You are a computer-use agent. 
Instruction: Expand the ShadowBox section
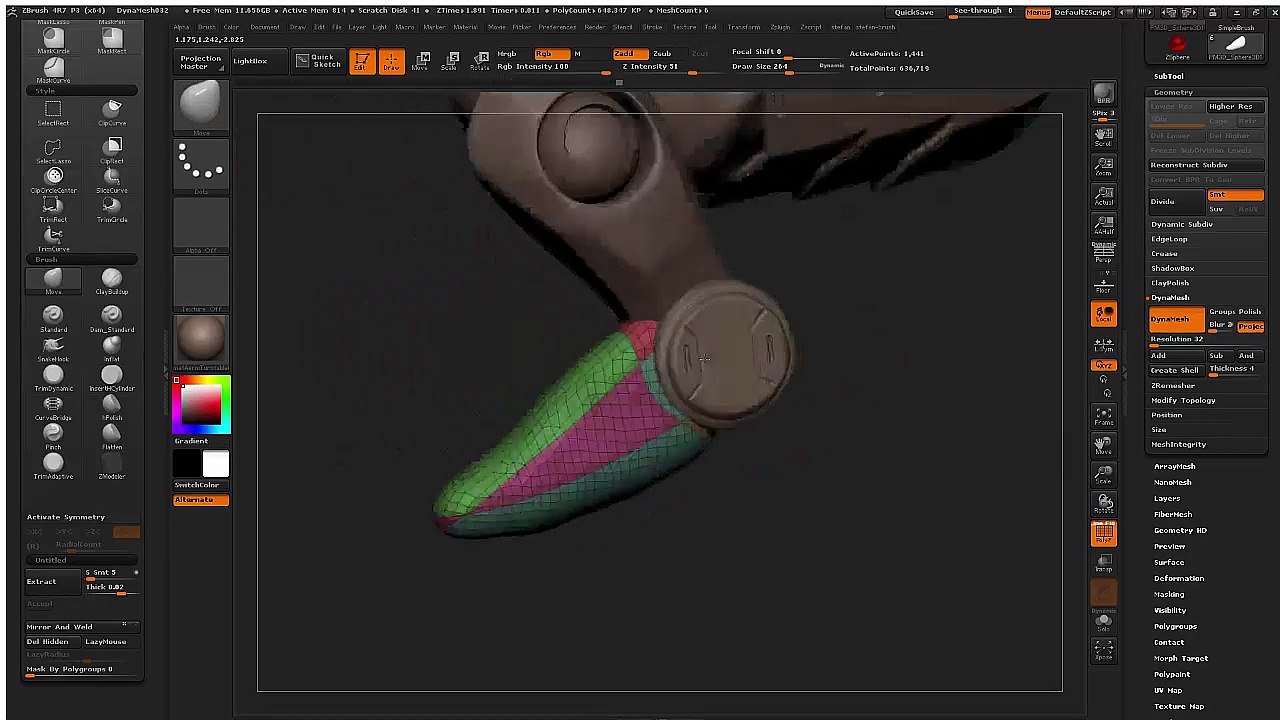click(1172, 268)
